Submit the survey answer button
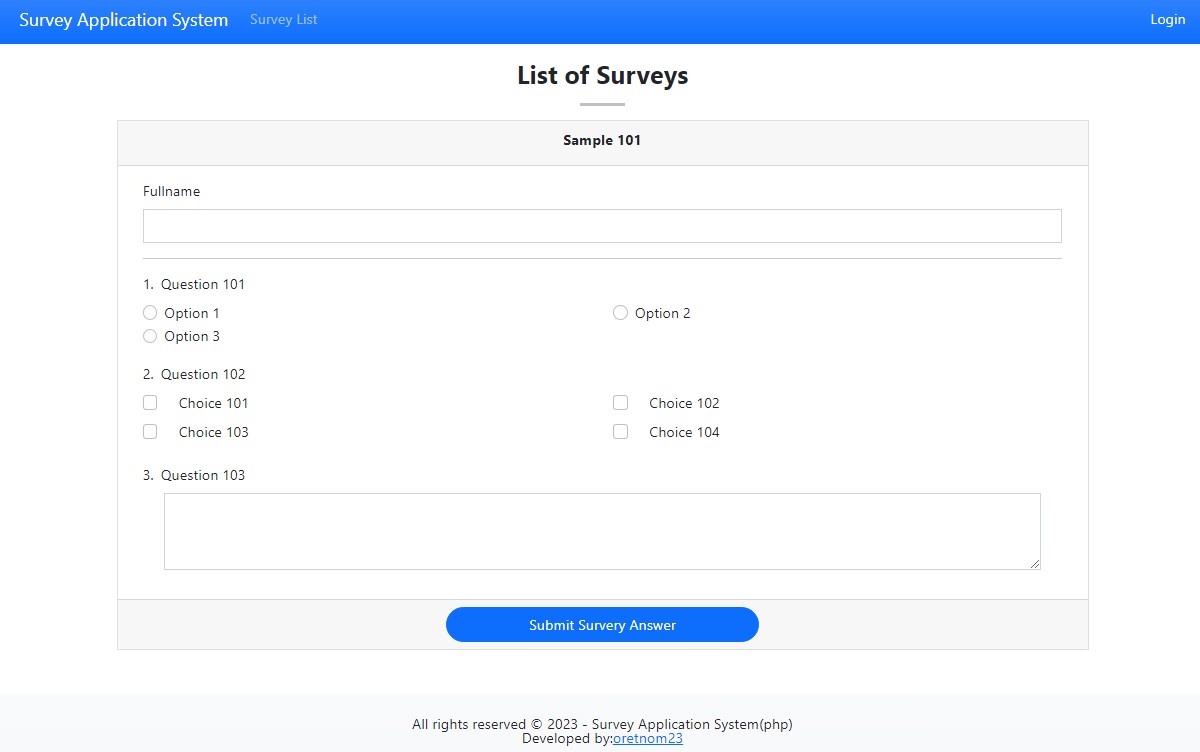Image resolution: width=1200 pixels, height=752 pixels. (x=602, y=625)
